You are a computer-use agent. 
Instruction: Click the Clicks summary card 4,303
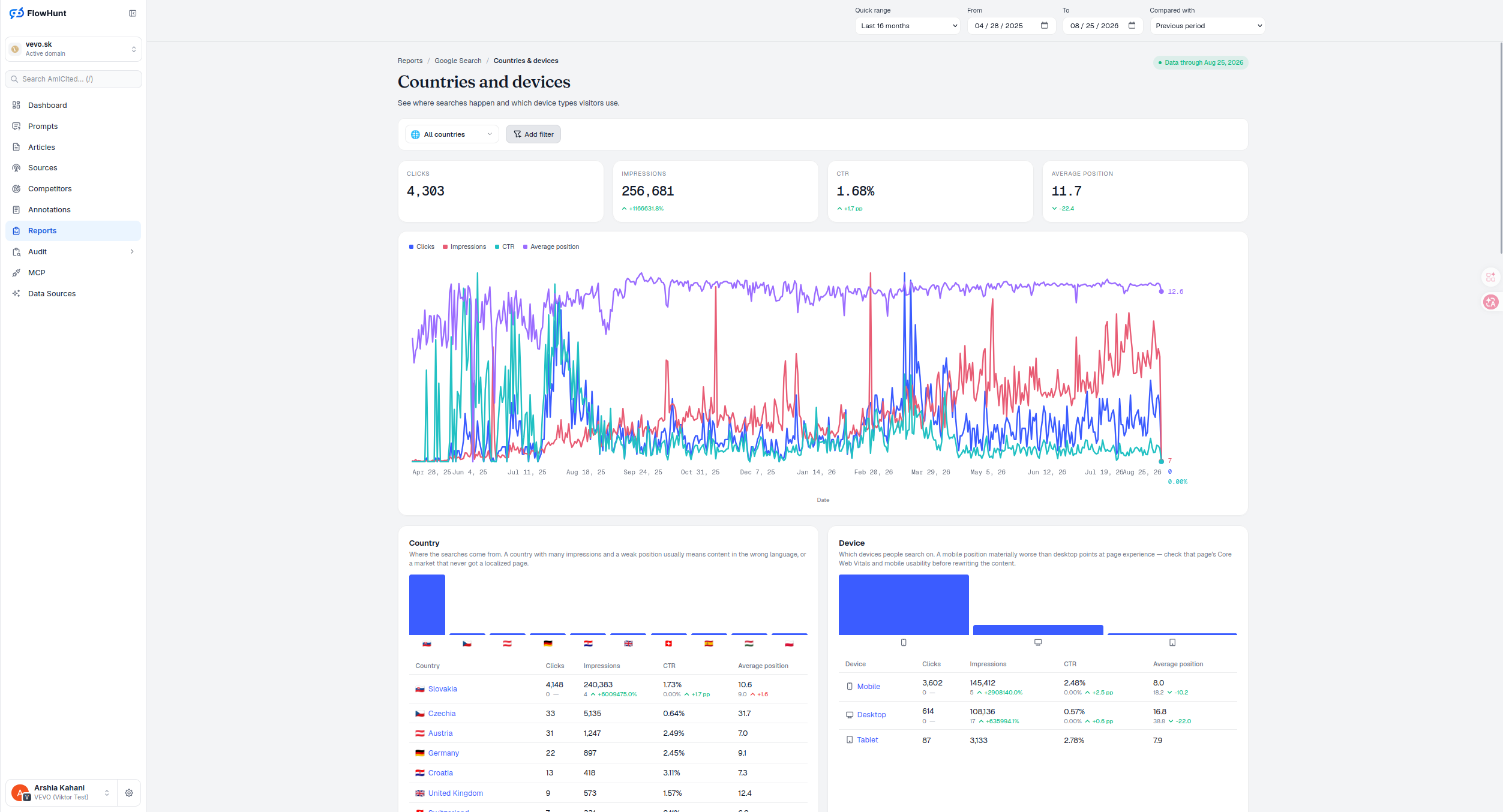(500, 191)
